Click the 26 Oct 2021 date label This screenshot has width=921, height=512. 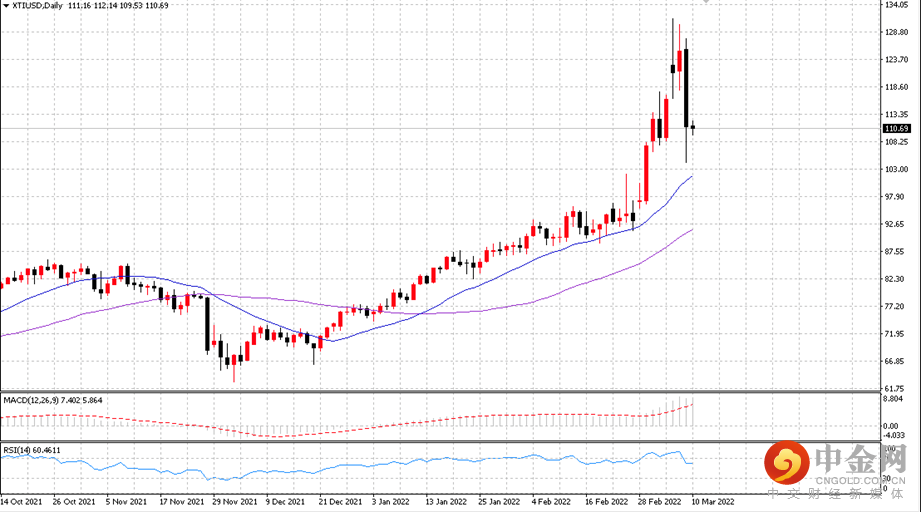click(73, 502)
